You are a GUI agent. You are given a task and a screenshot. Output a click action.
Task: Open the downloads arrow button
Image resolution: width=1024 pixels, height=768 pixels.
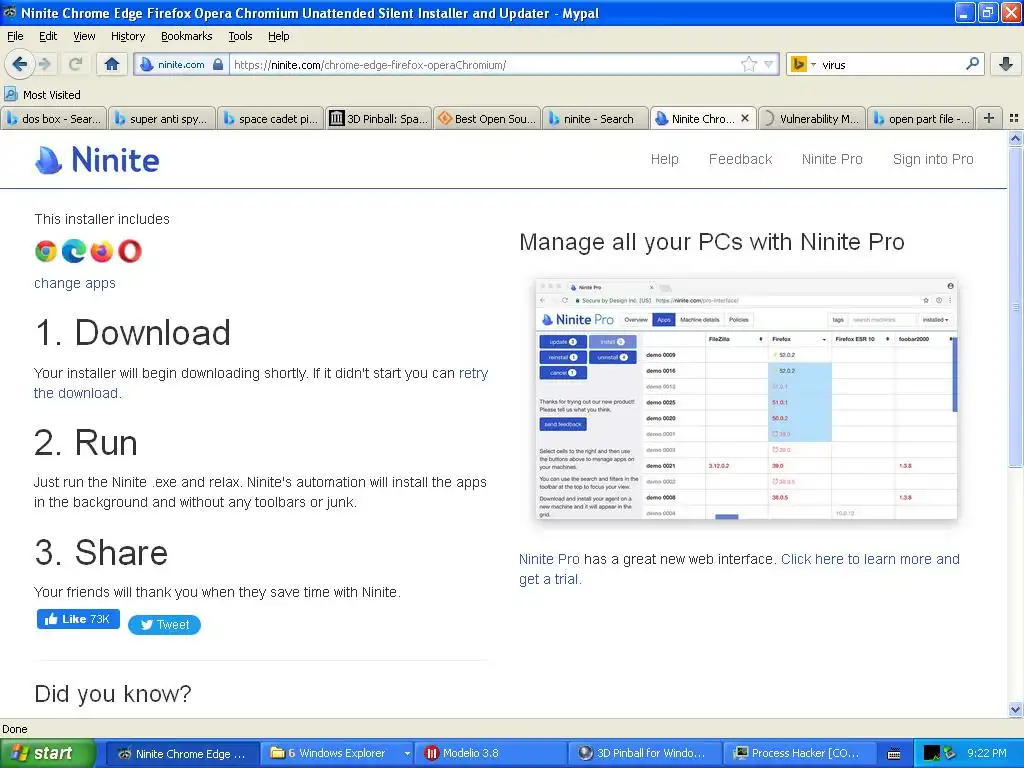click(x=1006, y=64)
